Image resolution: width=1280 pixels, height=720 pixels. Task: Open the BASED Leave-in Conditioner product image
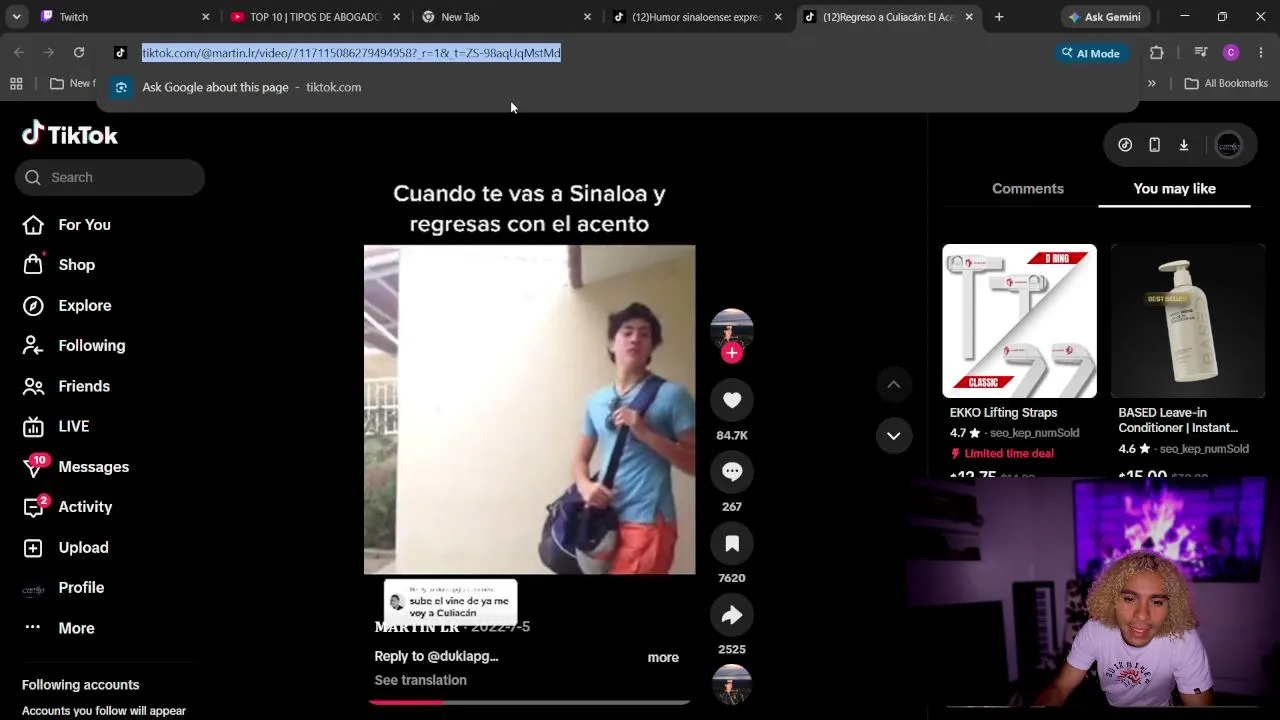[x=1188, y=321]
